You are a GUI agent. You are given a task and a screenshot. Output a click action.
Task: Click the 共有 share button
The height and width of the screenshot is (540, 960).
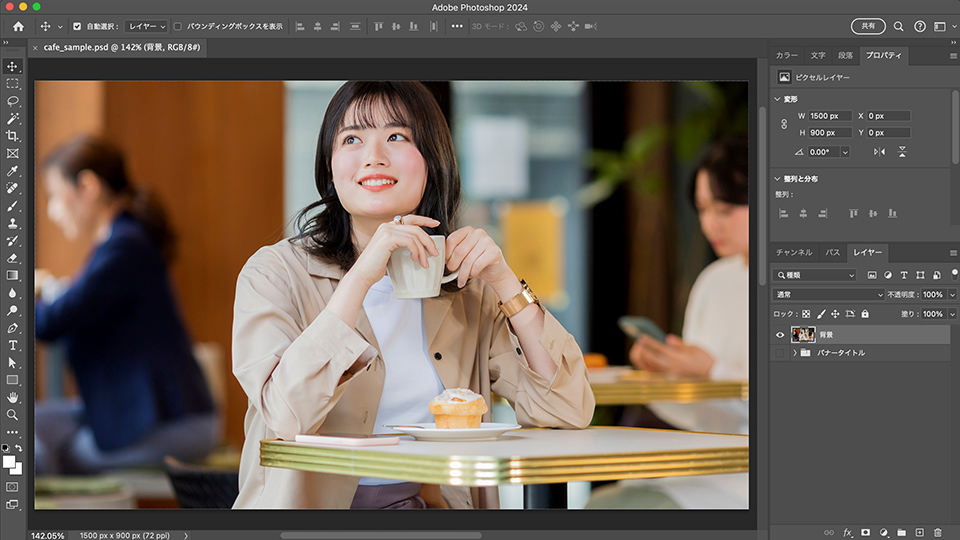coord(868,26)
